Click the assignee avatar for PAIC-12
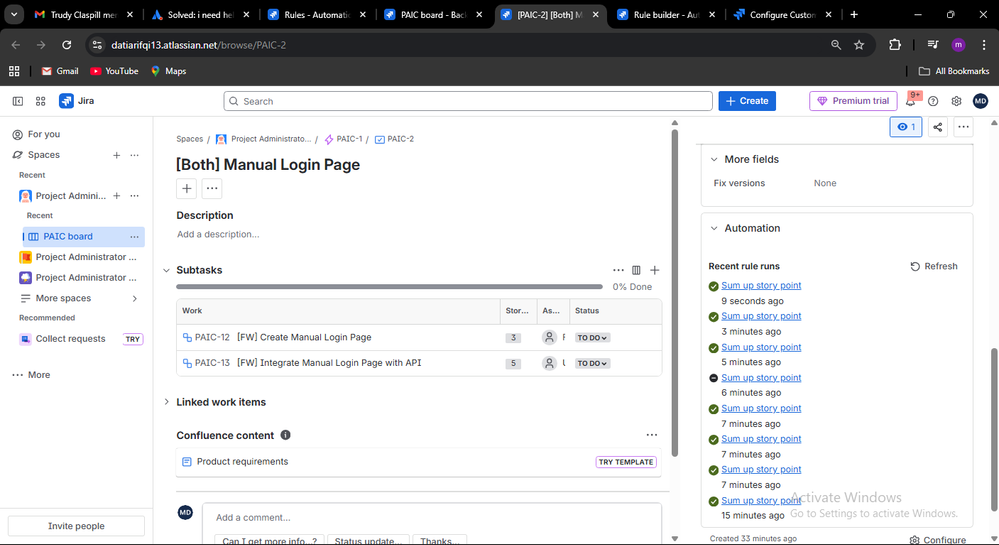Screen dimensions: 999x545 point(549,337)
